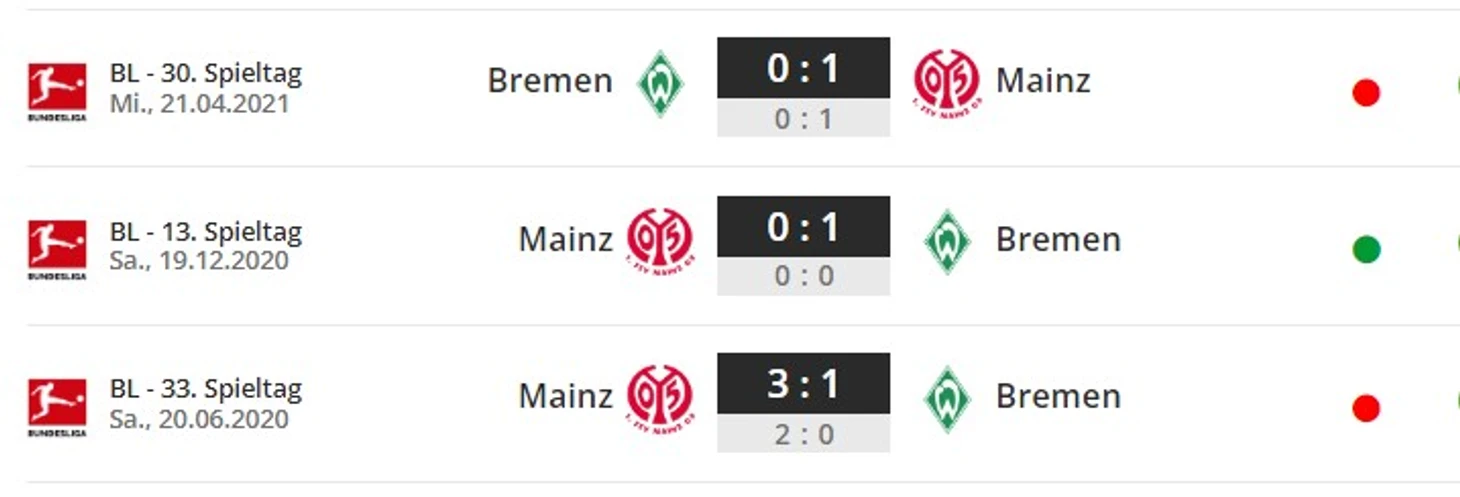Open 0 : 1 score of 19.12.2020 match

click(803, 227)
